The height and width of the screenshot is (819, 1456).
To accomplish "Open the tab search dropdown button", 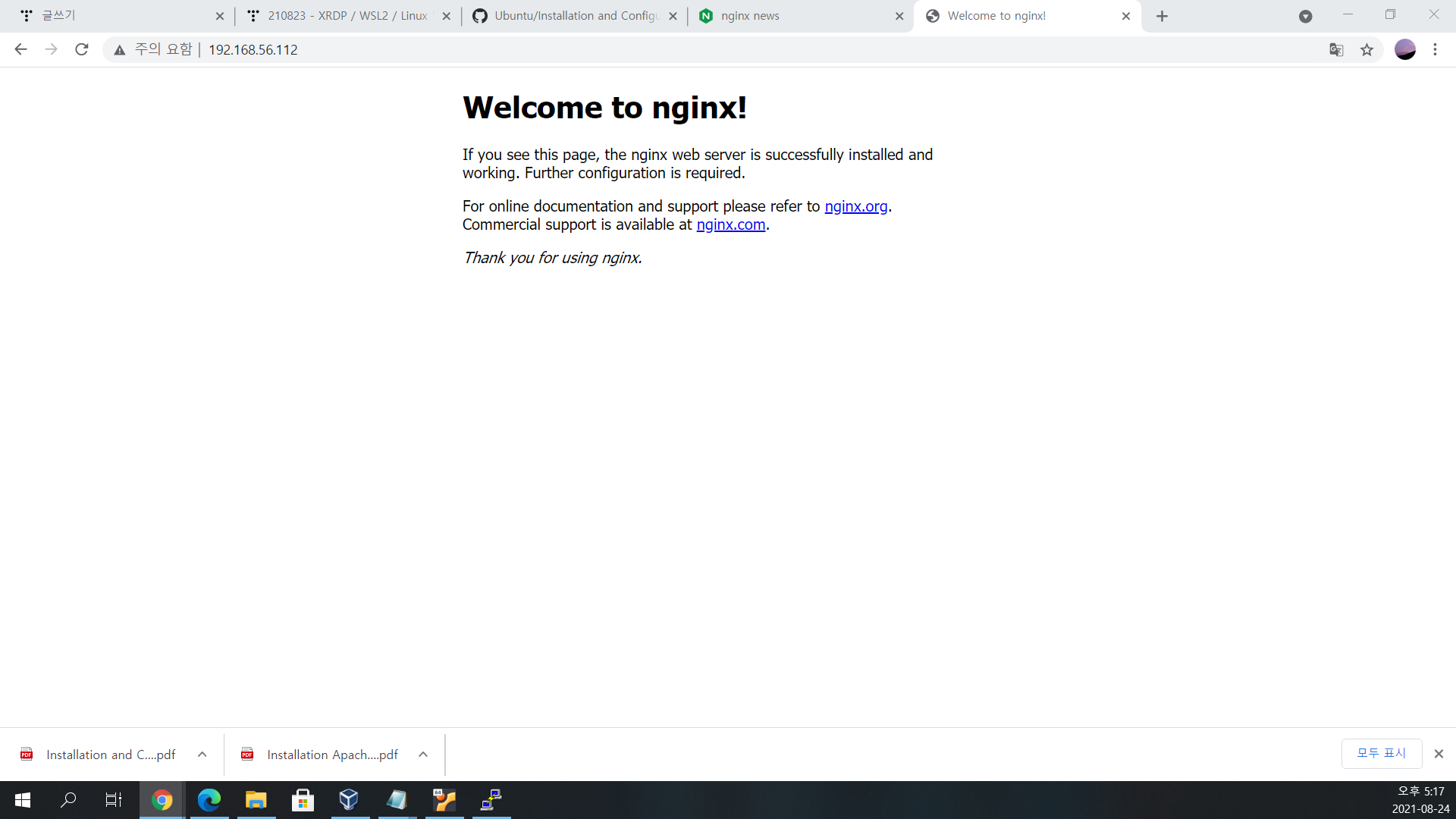I will [1305, 16].
